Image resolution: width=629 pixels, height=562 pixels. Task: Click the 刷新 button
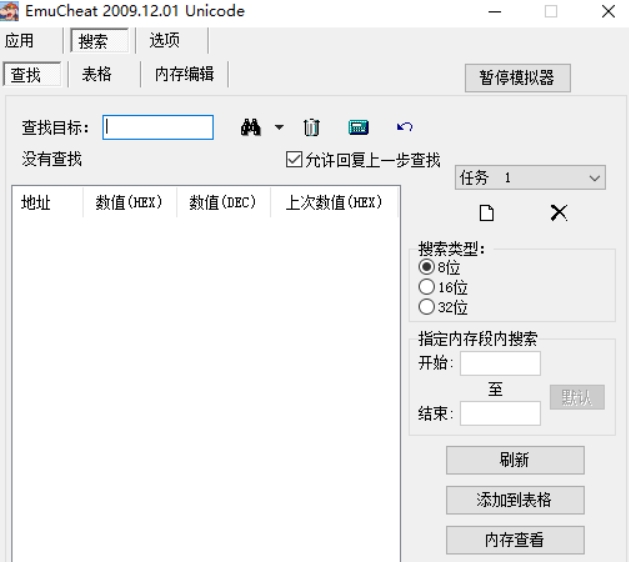click(515, 460)
